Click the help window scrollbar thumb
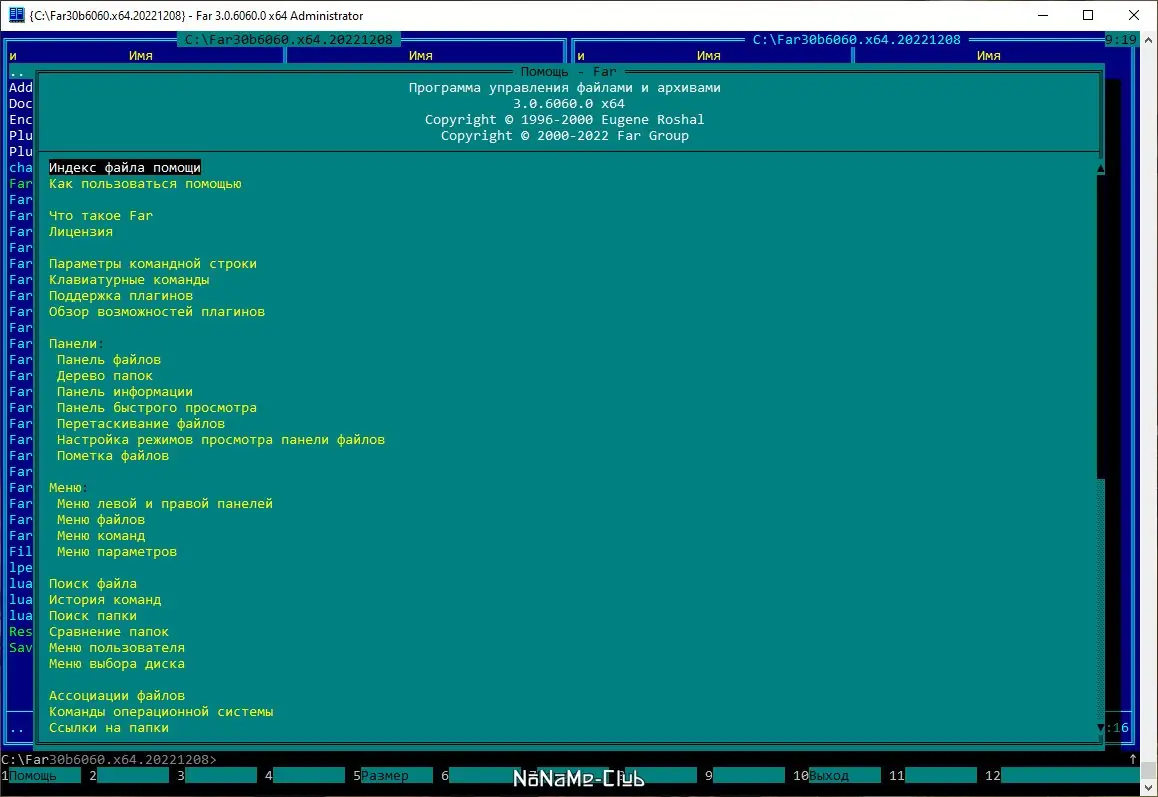Image resolution: width=1158 pixels, height=797 pixels. point(1100,328)
